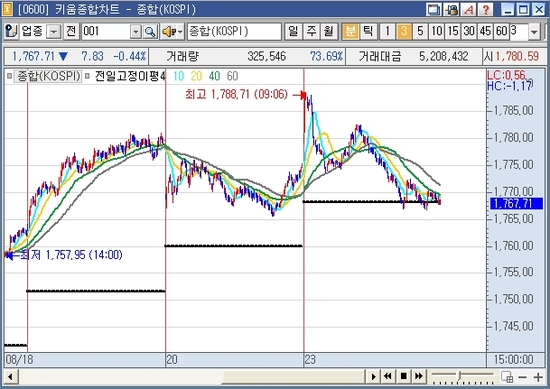Select the 10 minute interval button
Viewport: 550px width, 389px height.
436,32
